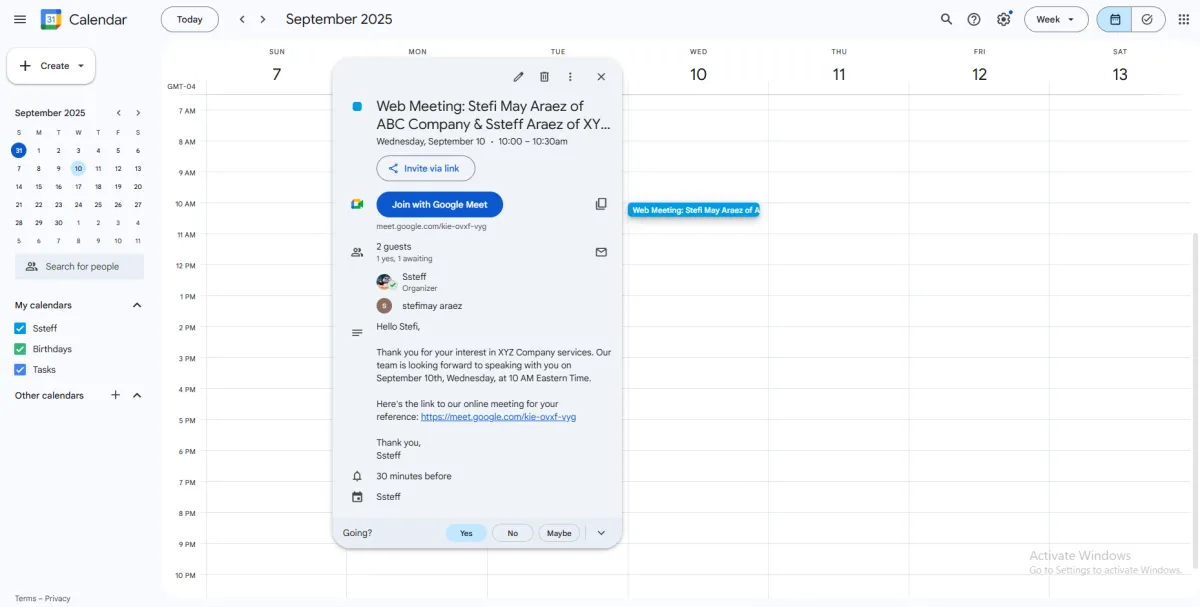Join with Google Meet

[440, 204]
